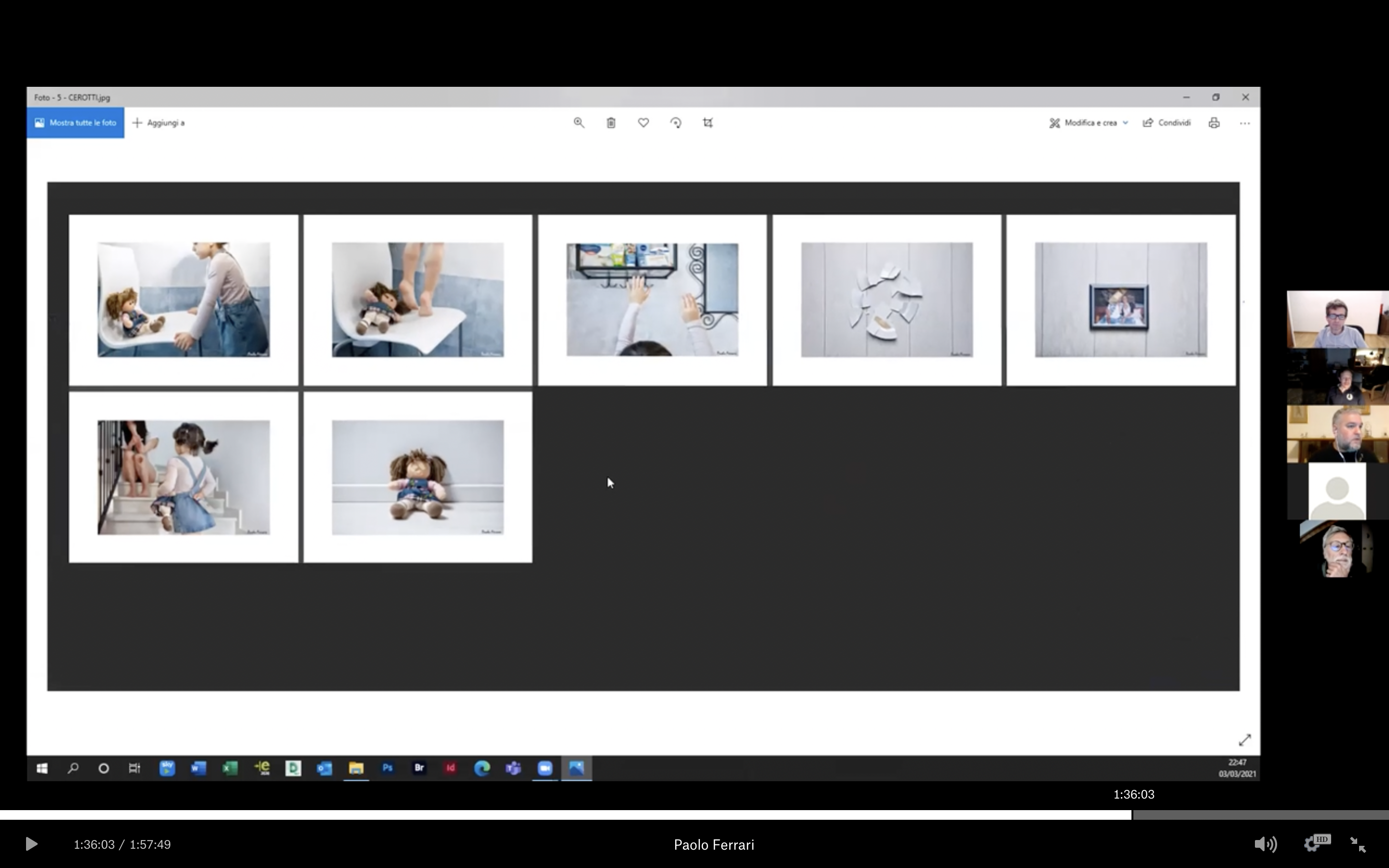
Task: Add photo to favorites with heart icon
Action: [x=643, y=123]
